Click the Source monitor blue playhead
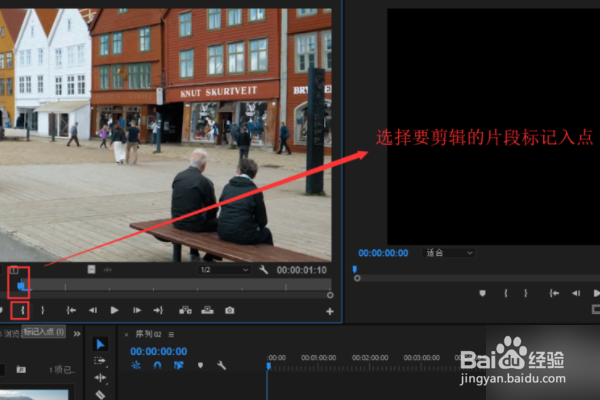Screen dimensions: 600x400 [21, 286]
